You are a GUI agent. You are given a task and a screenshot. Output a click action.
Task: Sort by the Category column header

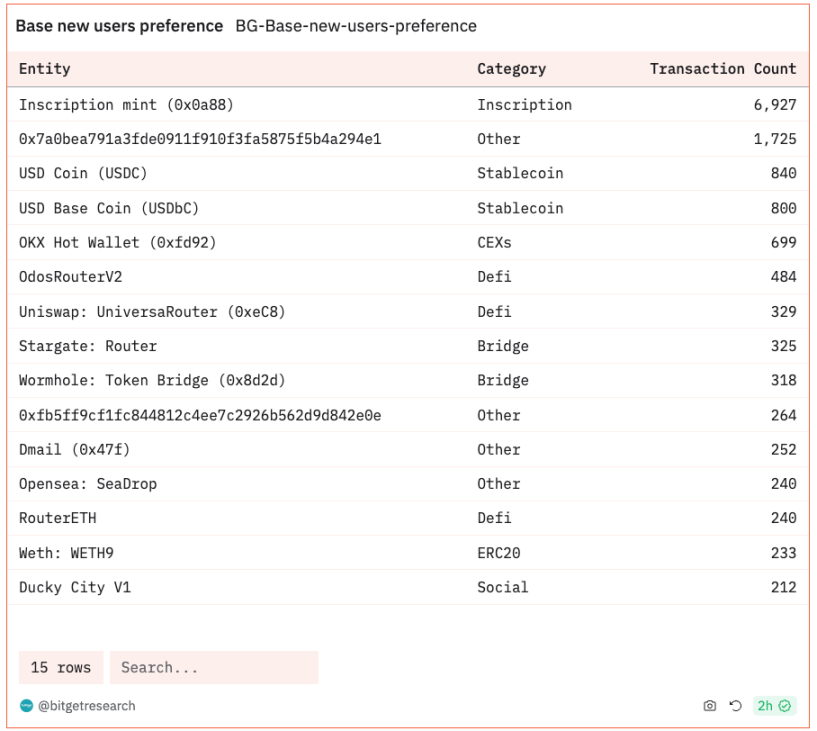point(511,69)
